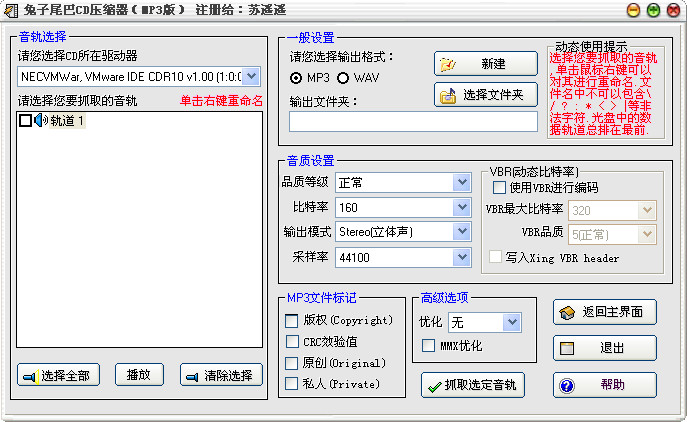Enable MMX优化 checkbox

click(428, 345)
